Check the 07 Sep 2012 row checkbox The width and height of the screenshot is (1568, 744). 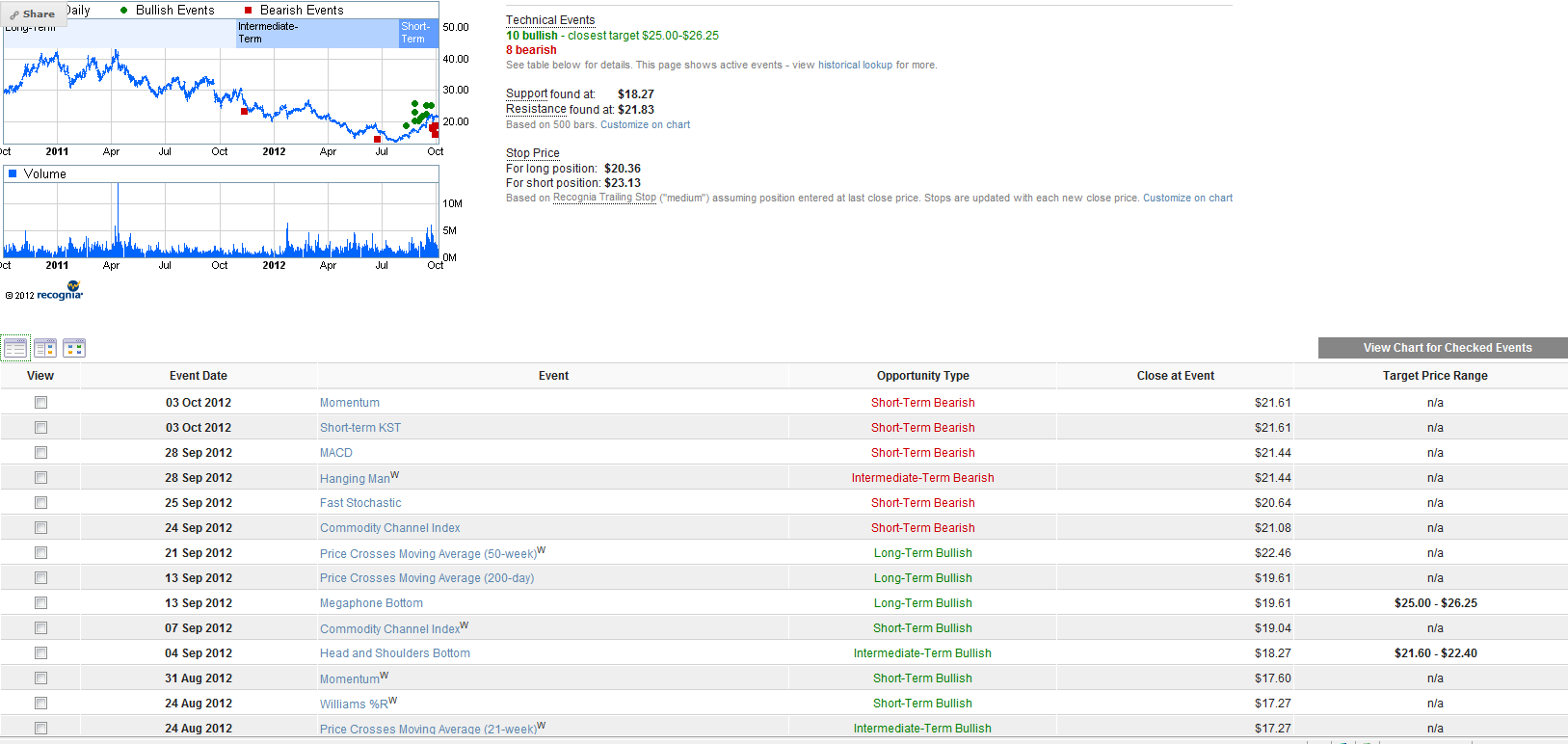[40, 627]
